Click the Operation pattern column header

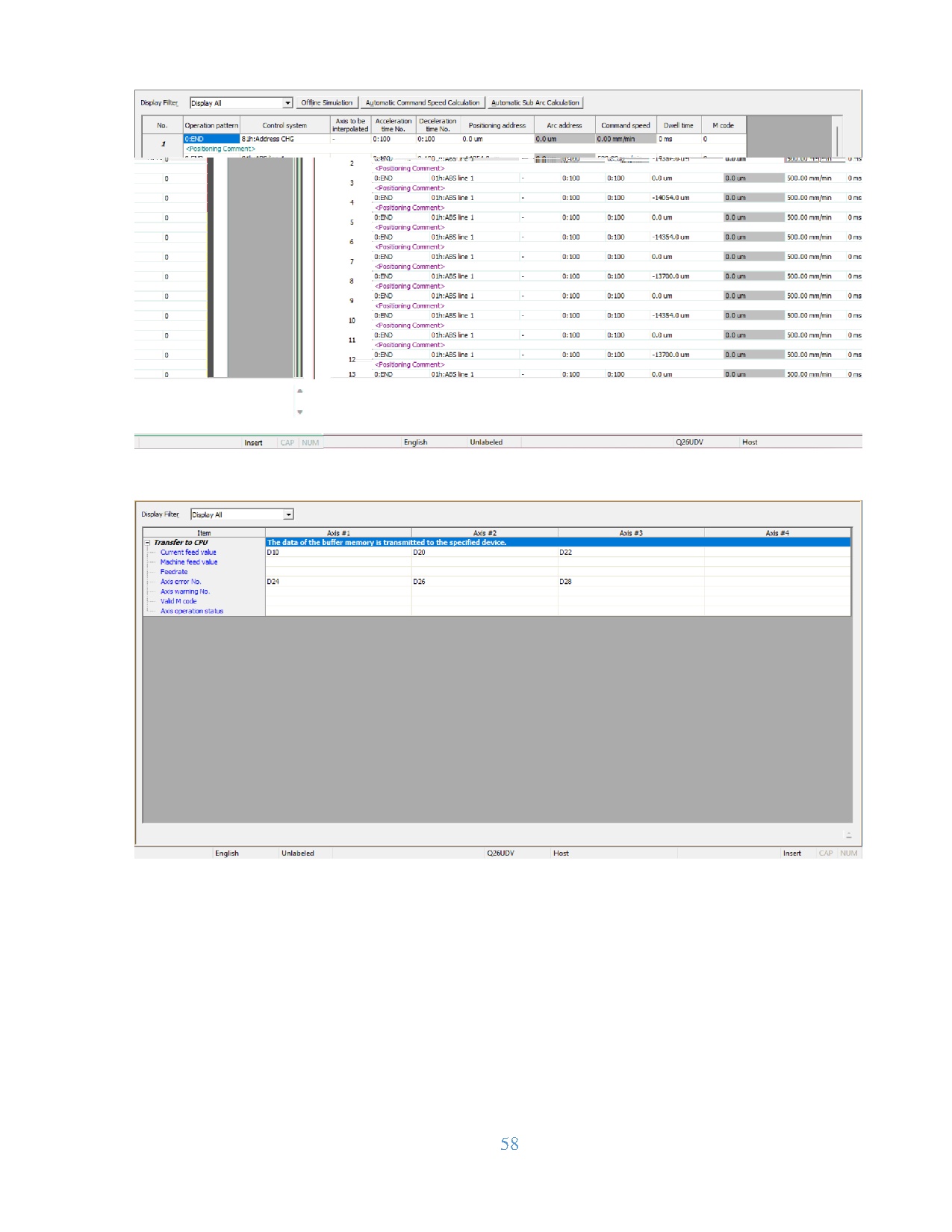[211, 125]
